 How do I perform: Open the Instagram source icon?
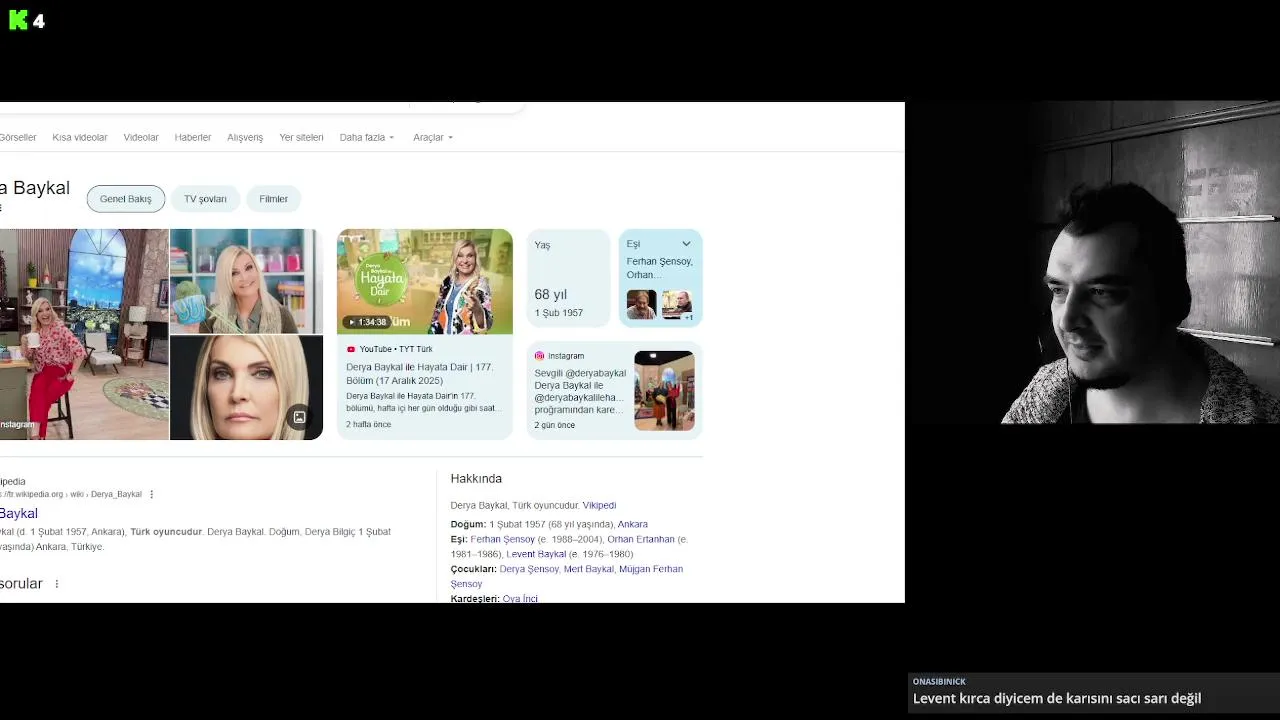coord(539,356)
